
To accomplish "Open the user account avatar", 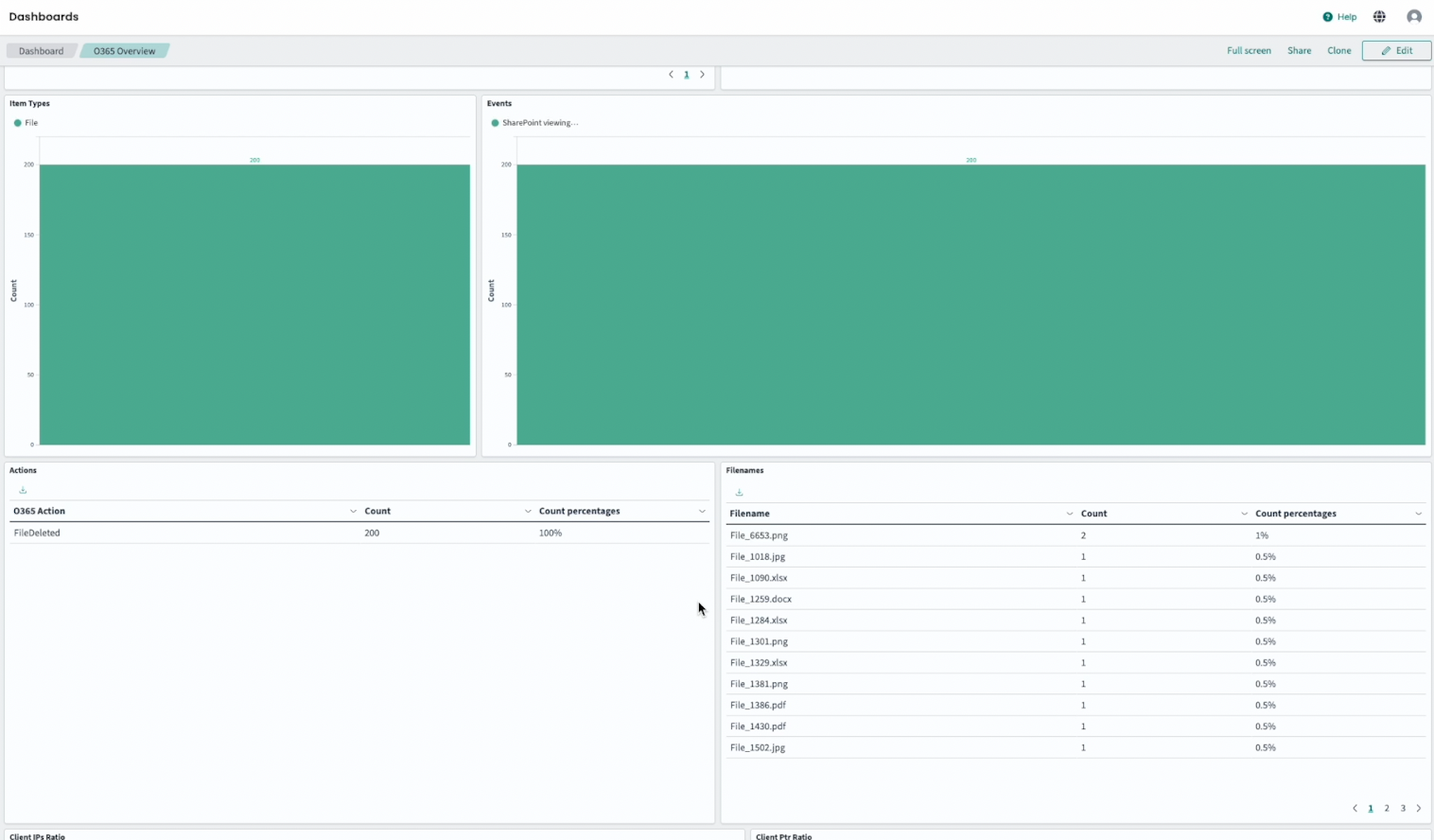I will click(x=1414, y=17).
